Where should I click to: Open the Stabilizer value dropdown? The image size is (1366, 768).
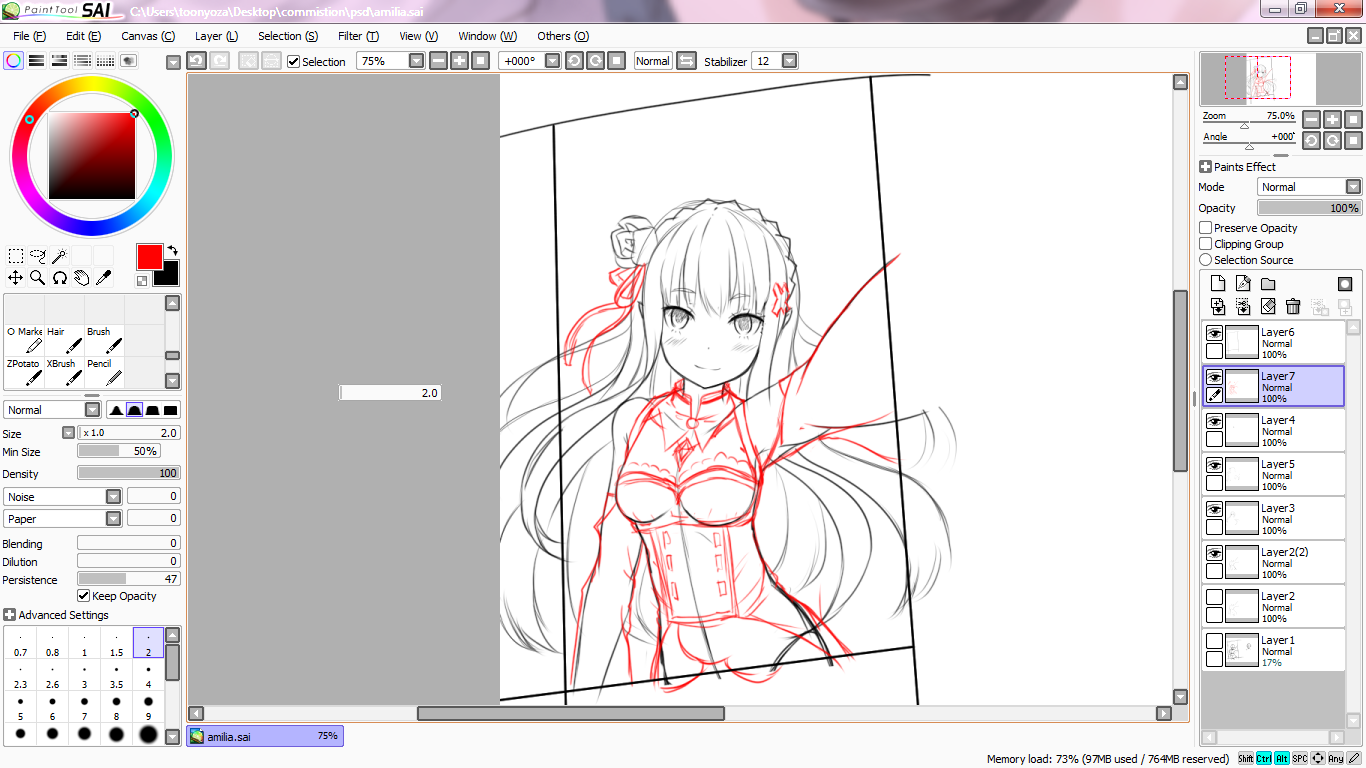(790, 61)
